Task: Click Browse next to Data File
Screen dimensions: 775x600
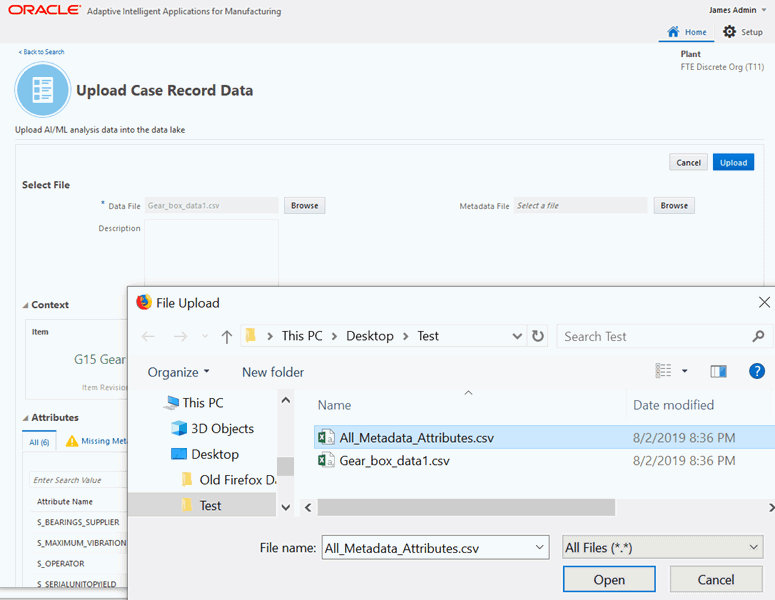Action: [304, 206]
